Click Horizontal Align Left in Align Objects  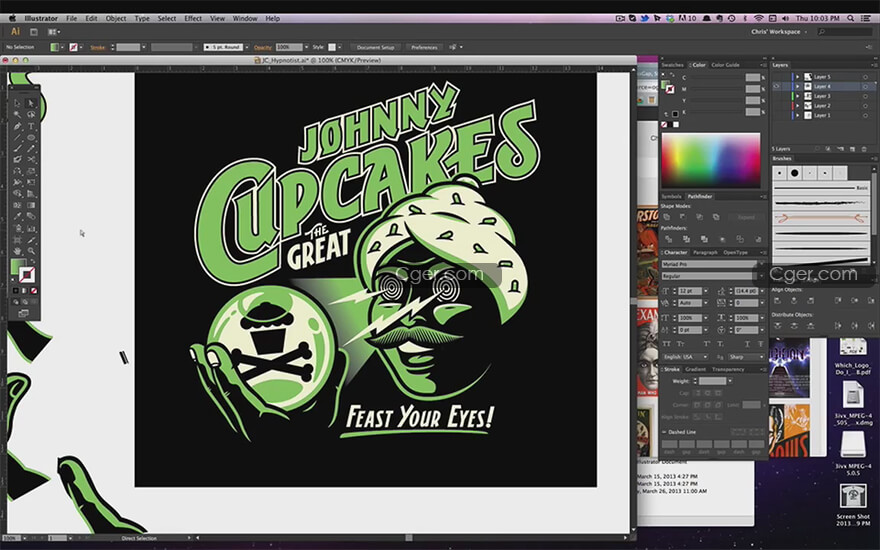pos(777,301)
